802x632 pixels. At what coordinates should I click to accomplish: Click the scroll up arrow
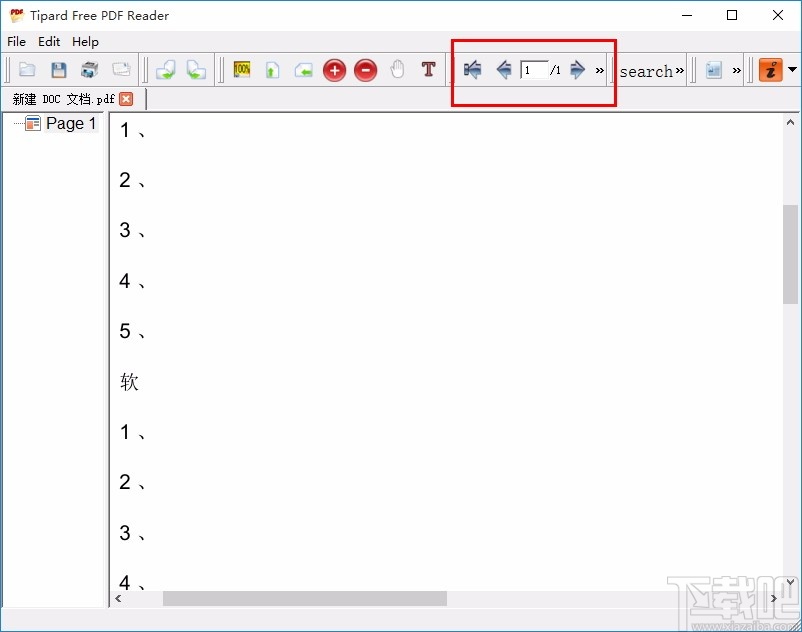tap(790, 122)
